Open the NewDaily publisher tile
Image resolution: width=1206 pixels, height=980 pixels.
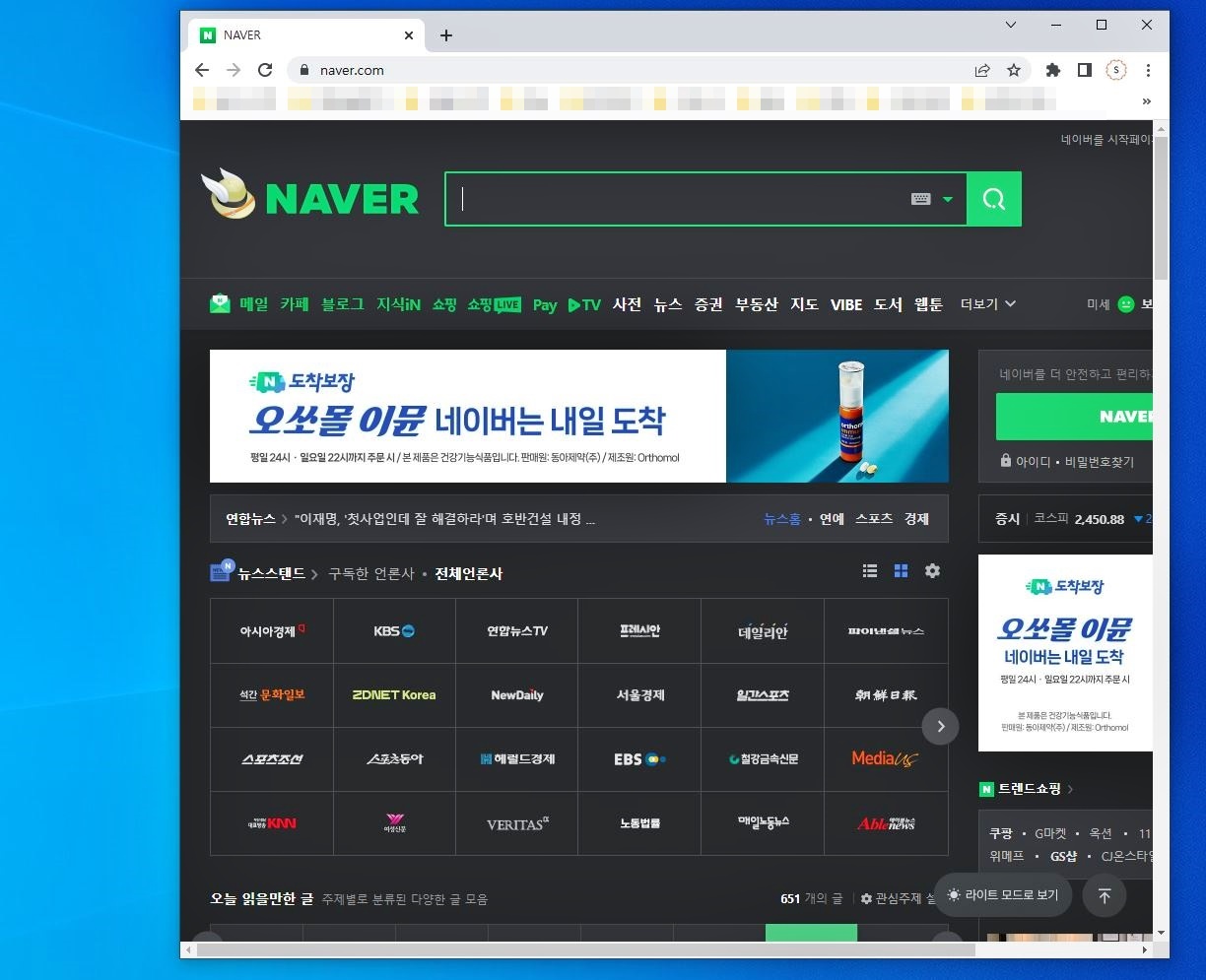[517, 694]
